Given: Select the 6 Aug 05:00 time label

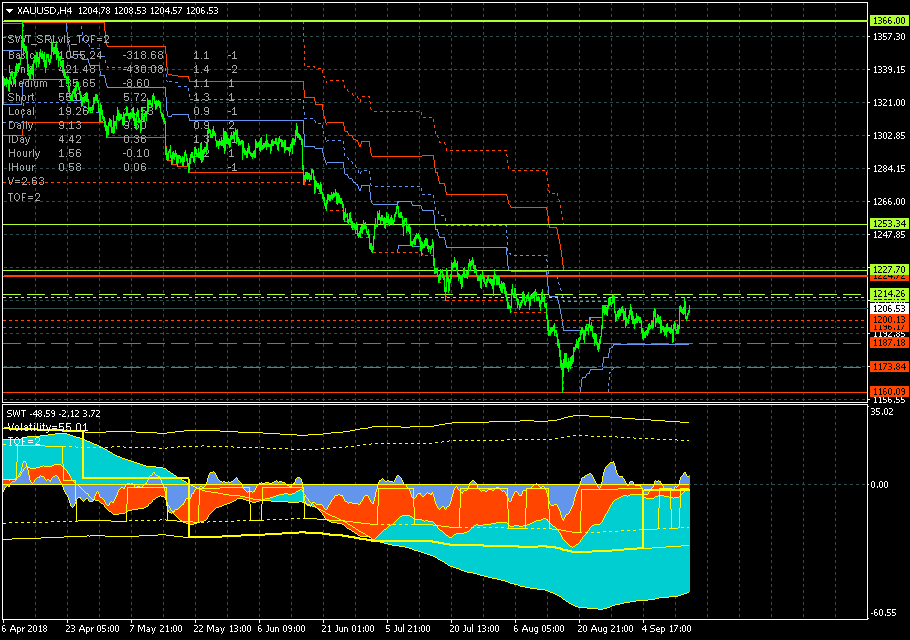Looking at the screenshot, I should (537, 630).
